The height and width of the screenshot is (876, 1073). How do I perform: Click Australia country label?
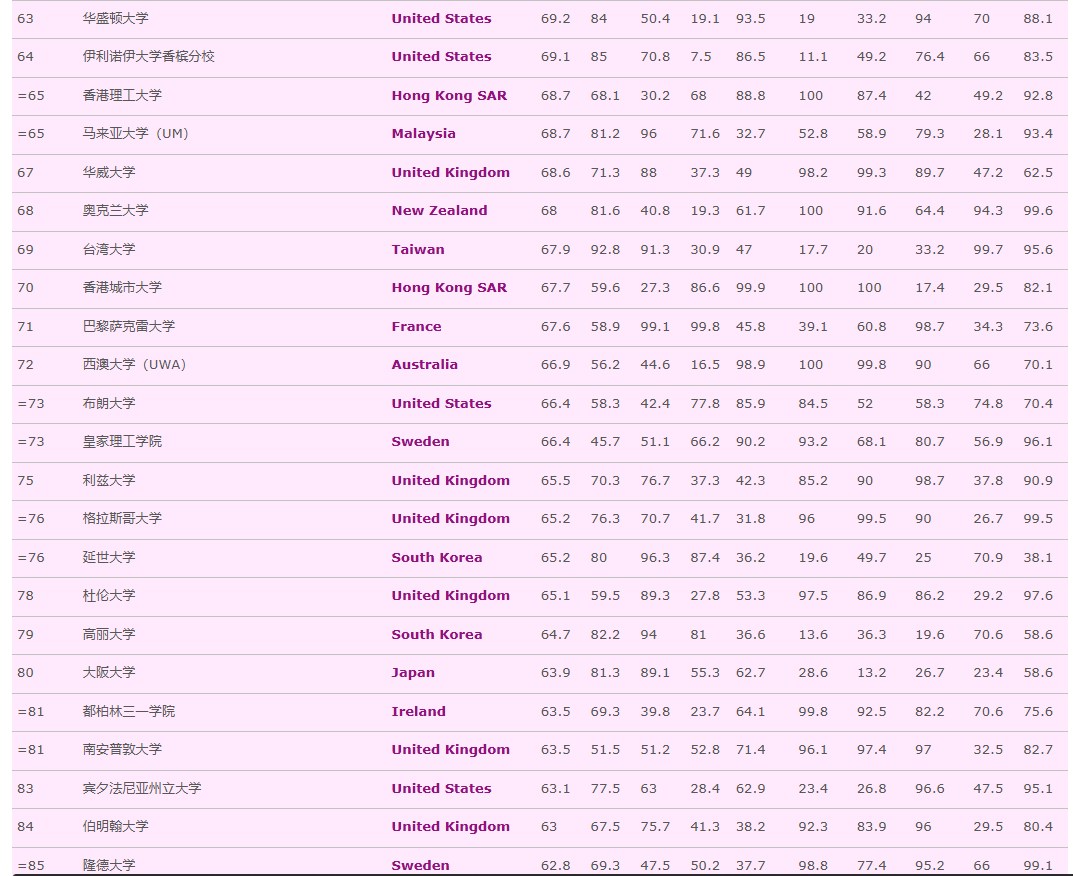coord(424,365)
